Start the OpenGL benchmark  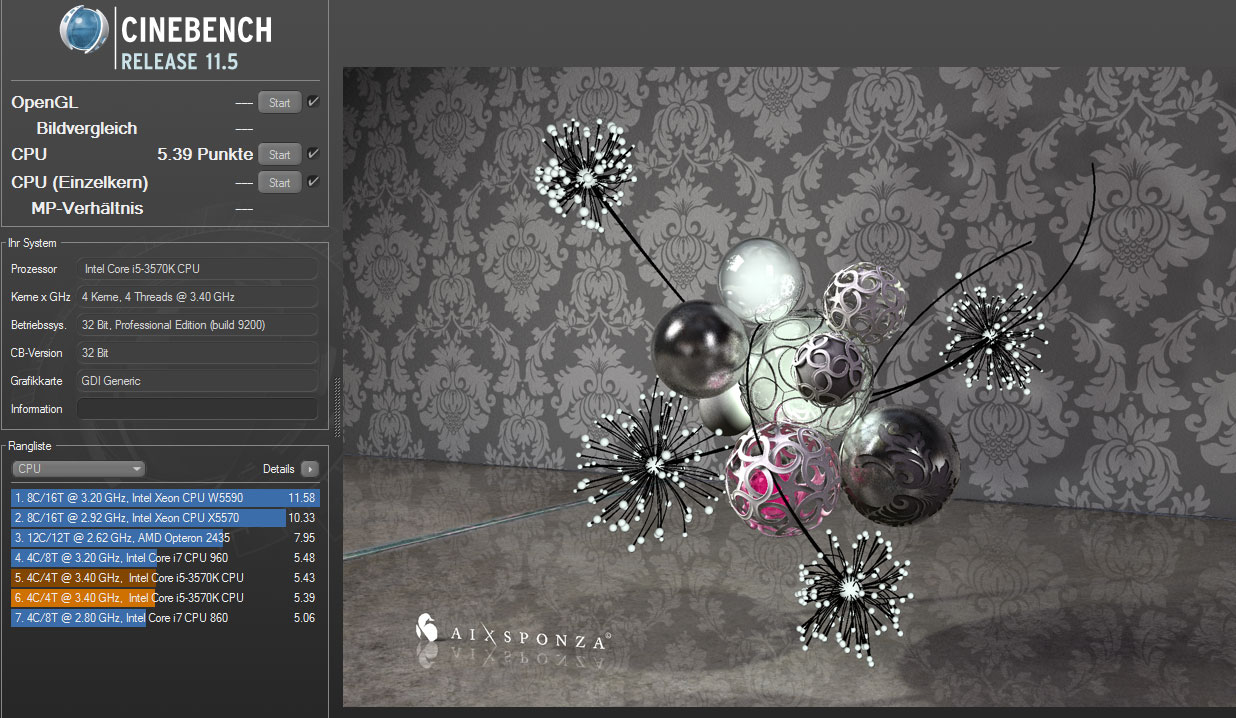click(280, 102)
